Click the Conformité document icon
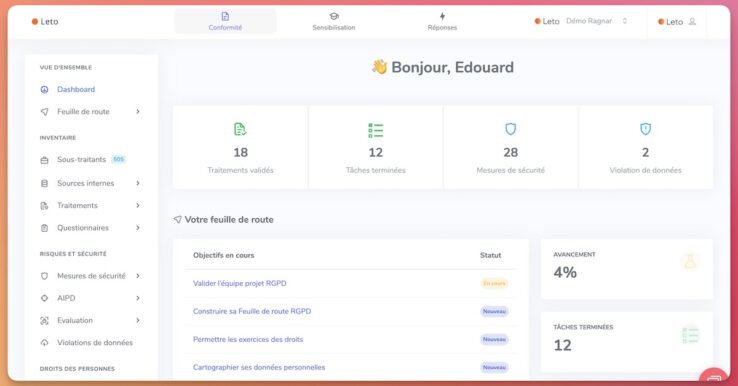The image size is (738, 386). [x=225, y=16]
